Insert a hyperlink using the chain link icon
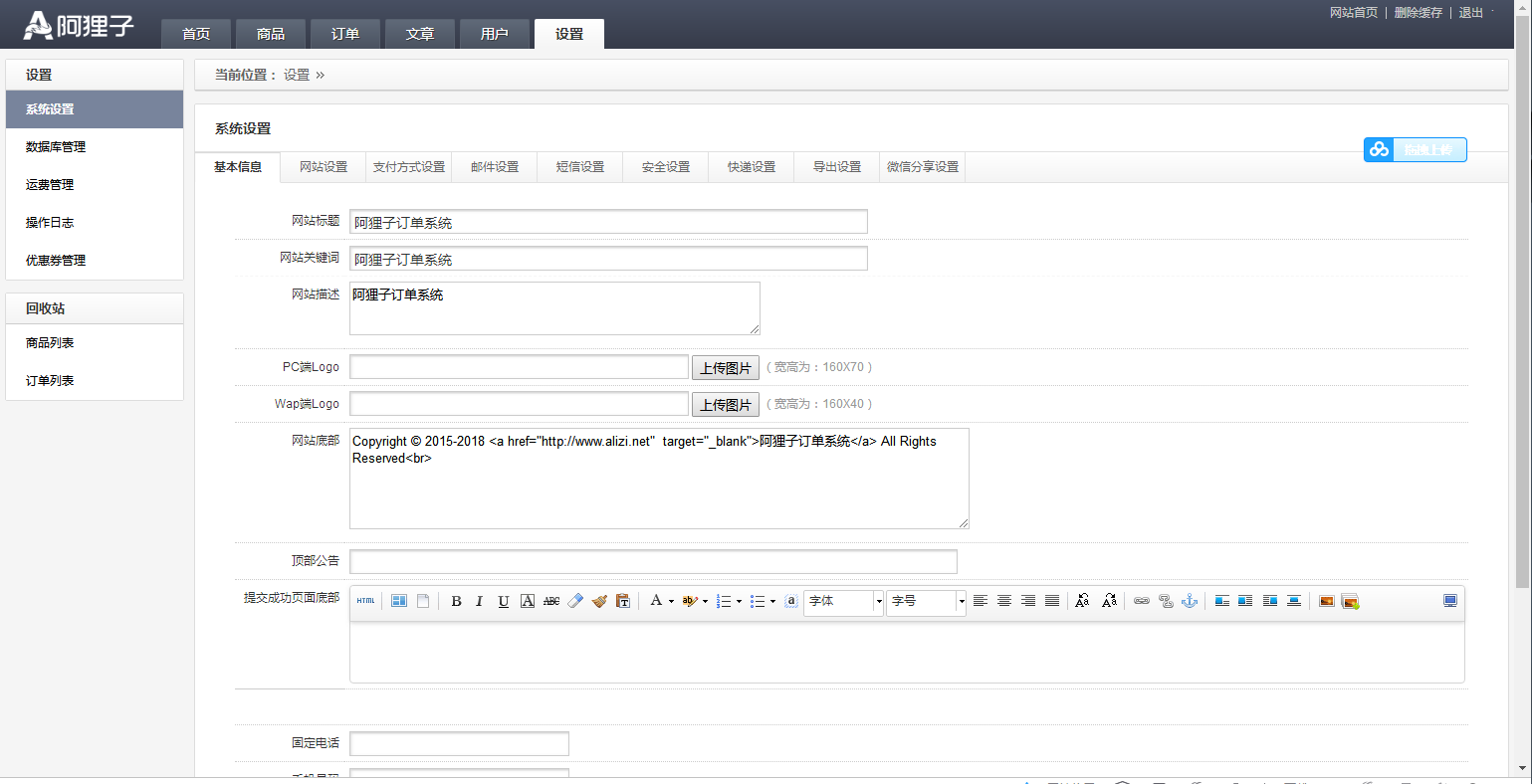This screenshot has height=784, width=1532. pos(1141,601)
